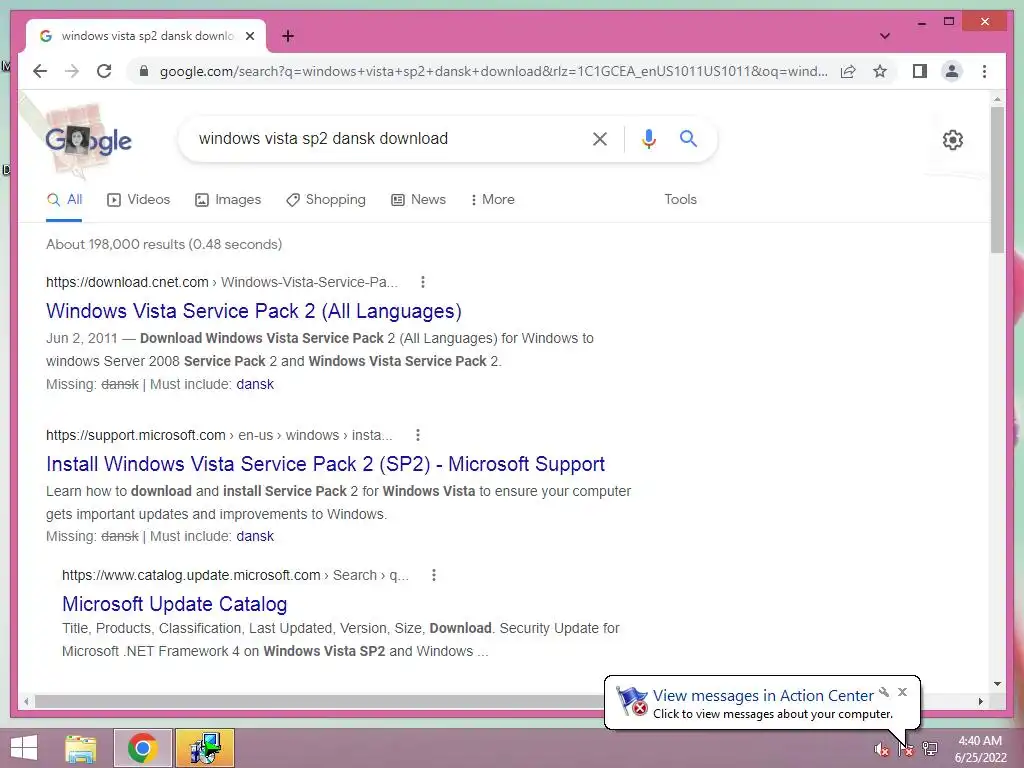The width and height of the screenshot is (1024, 768).
Task: Select the All results tab
Action: [x=65, y=200]
